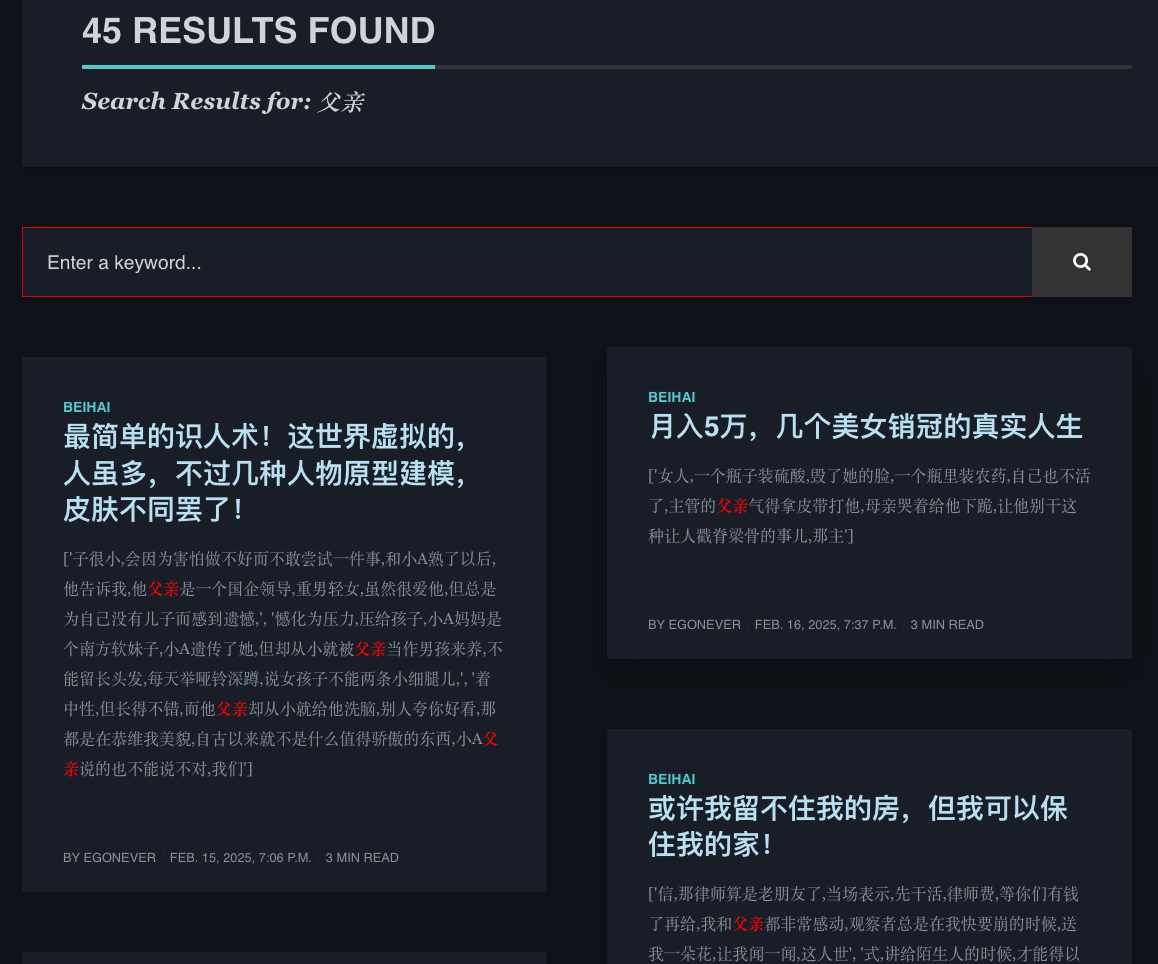Screen dimensions: 1158x964
Task: Click the highlighted 父亲 keyword in the second excerpt
Action: click(x=732, y=506)
